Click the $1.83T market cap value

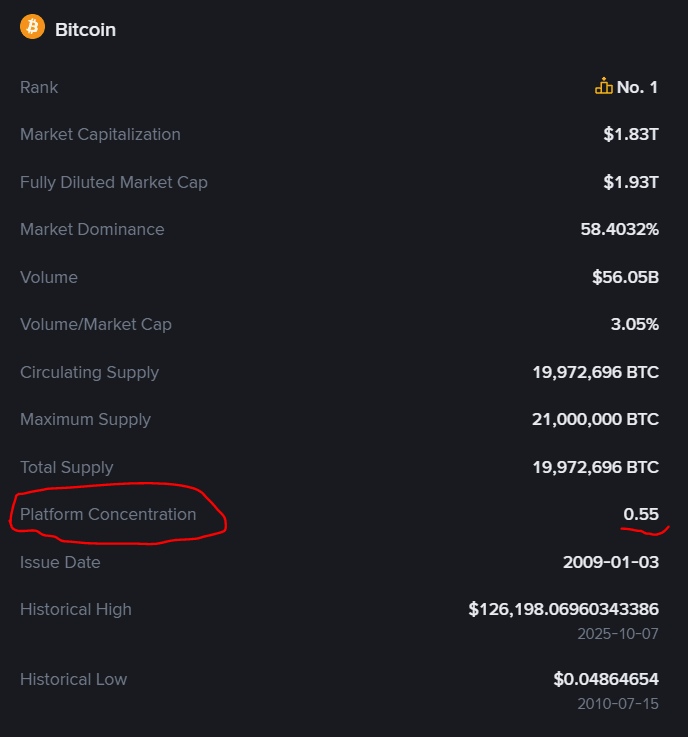631,134
